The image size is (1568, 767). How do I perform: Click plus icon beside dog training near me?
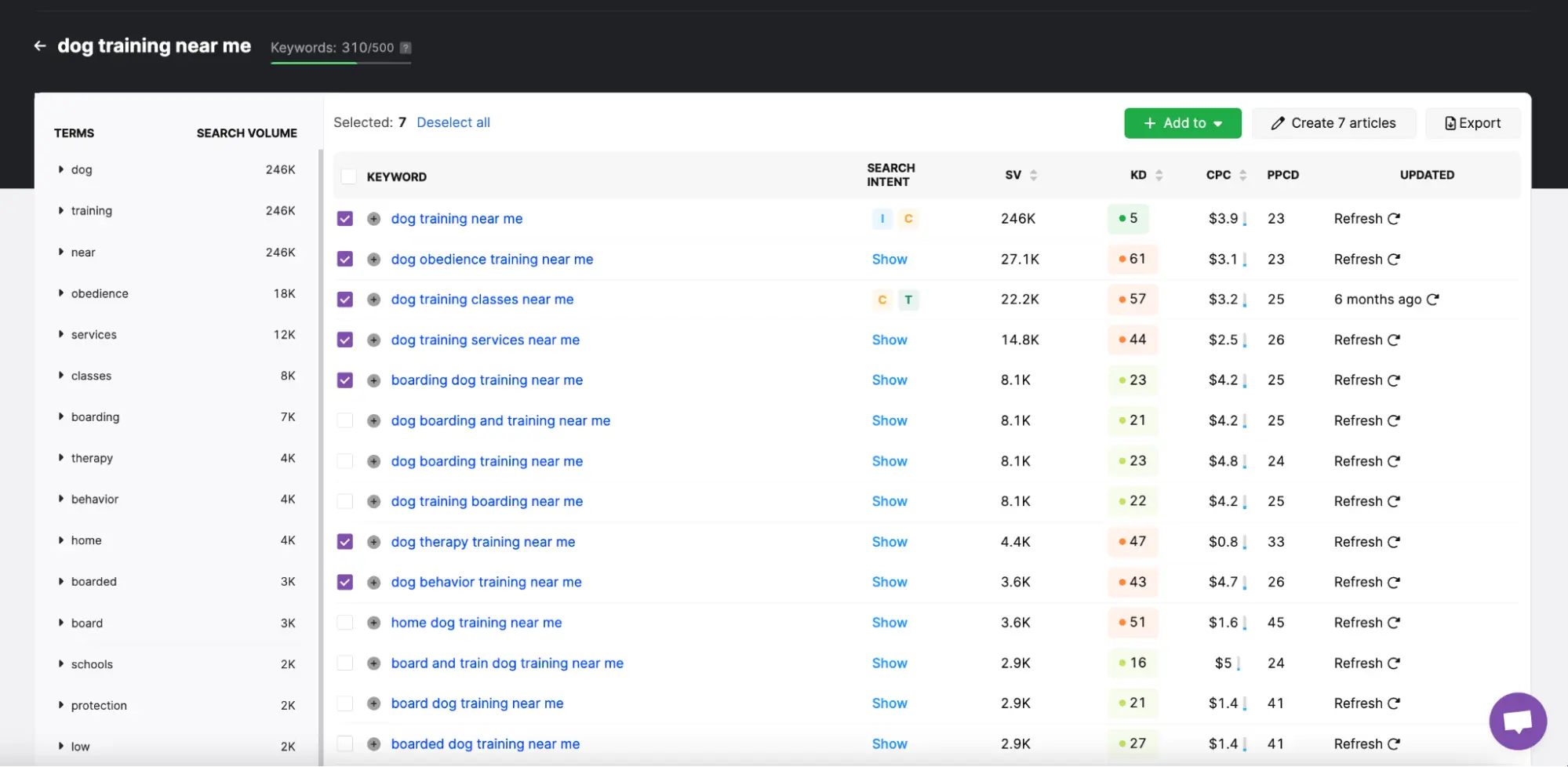[x=374, y=219]
